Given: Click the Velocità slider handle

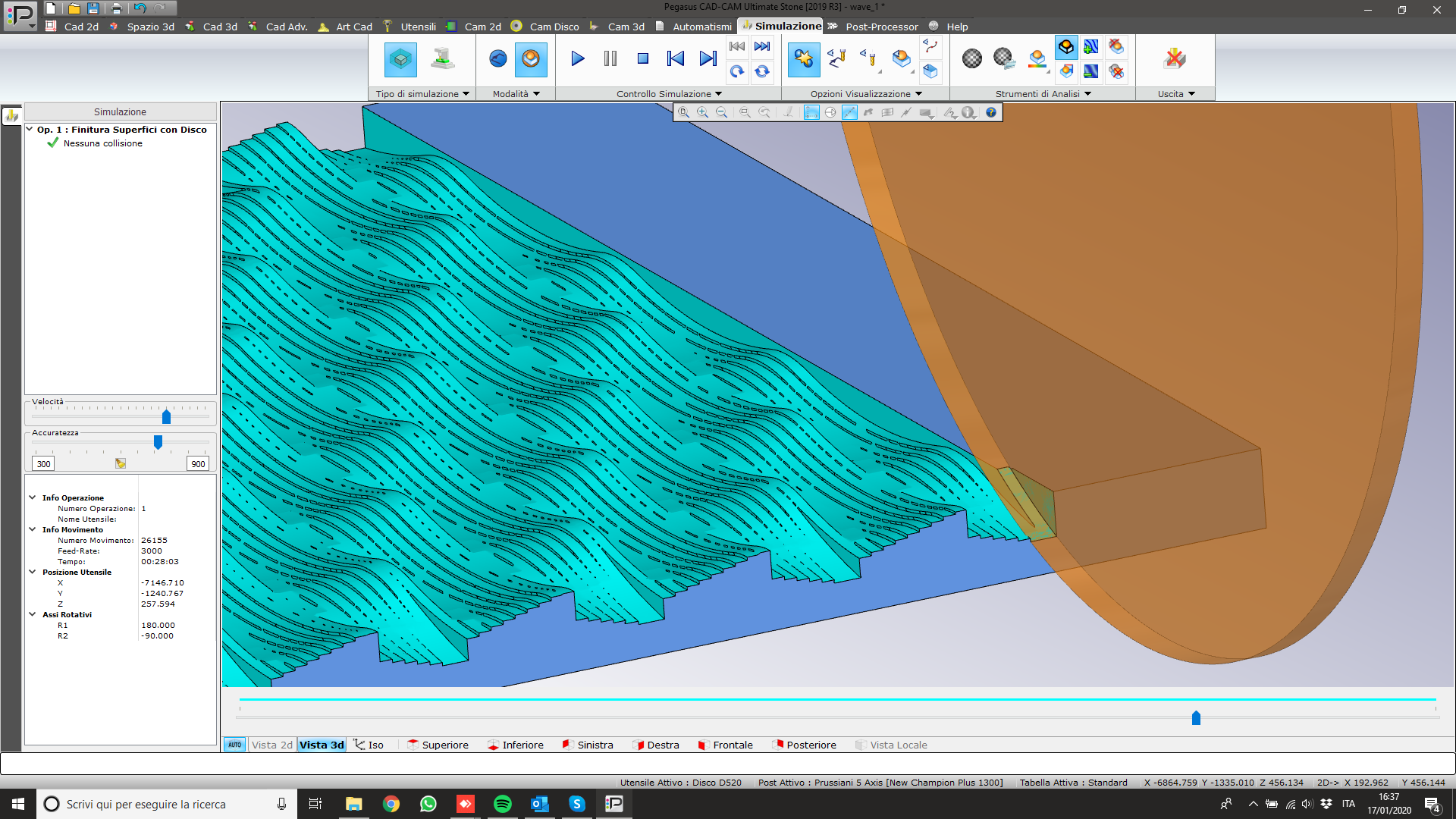Looking at the screenshot, I should coord(166,416).
